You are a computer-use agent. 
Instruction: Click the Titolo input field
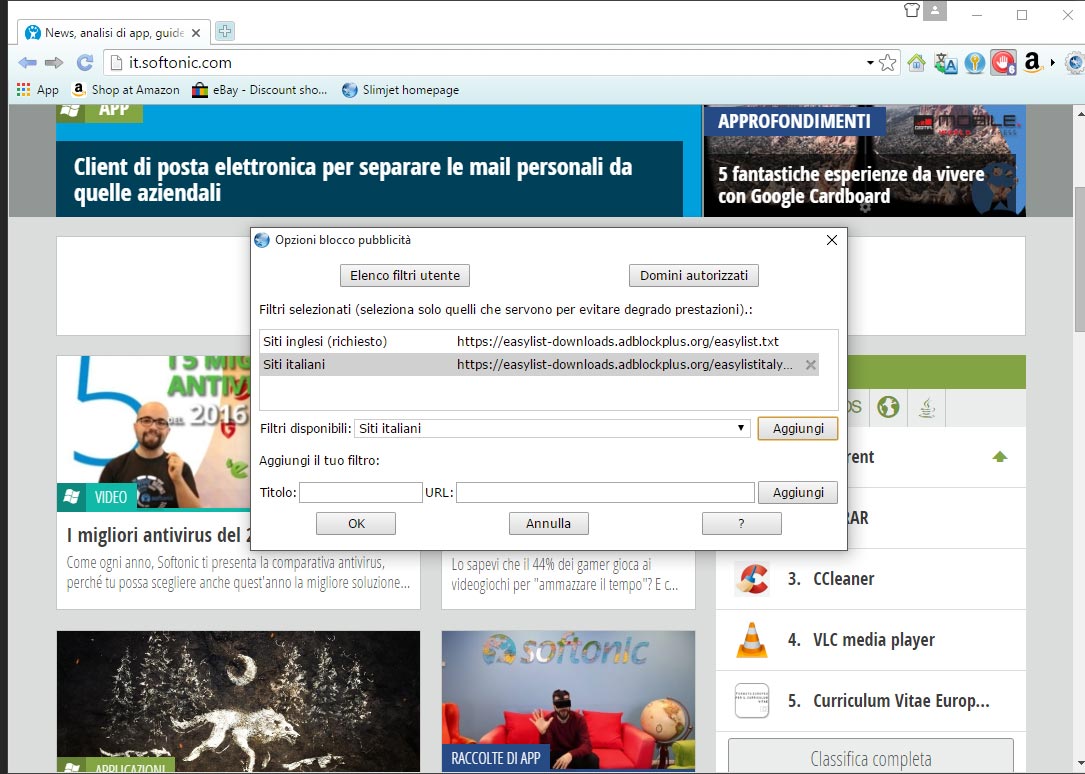(x=361, y=492)
